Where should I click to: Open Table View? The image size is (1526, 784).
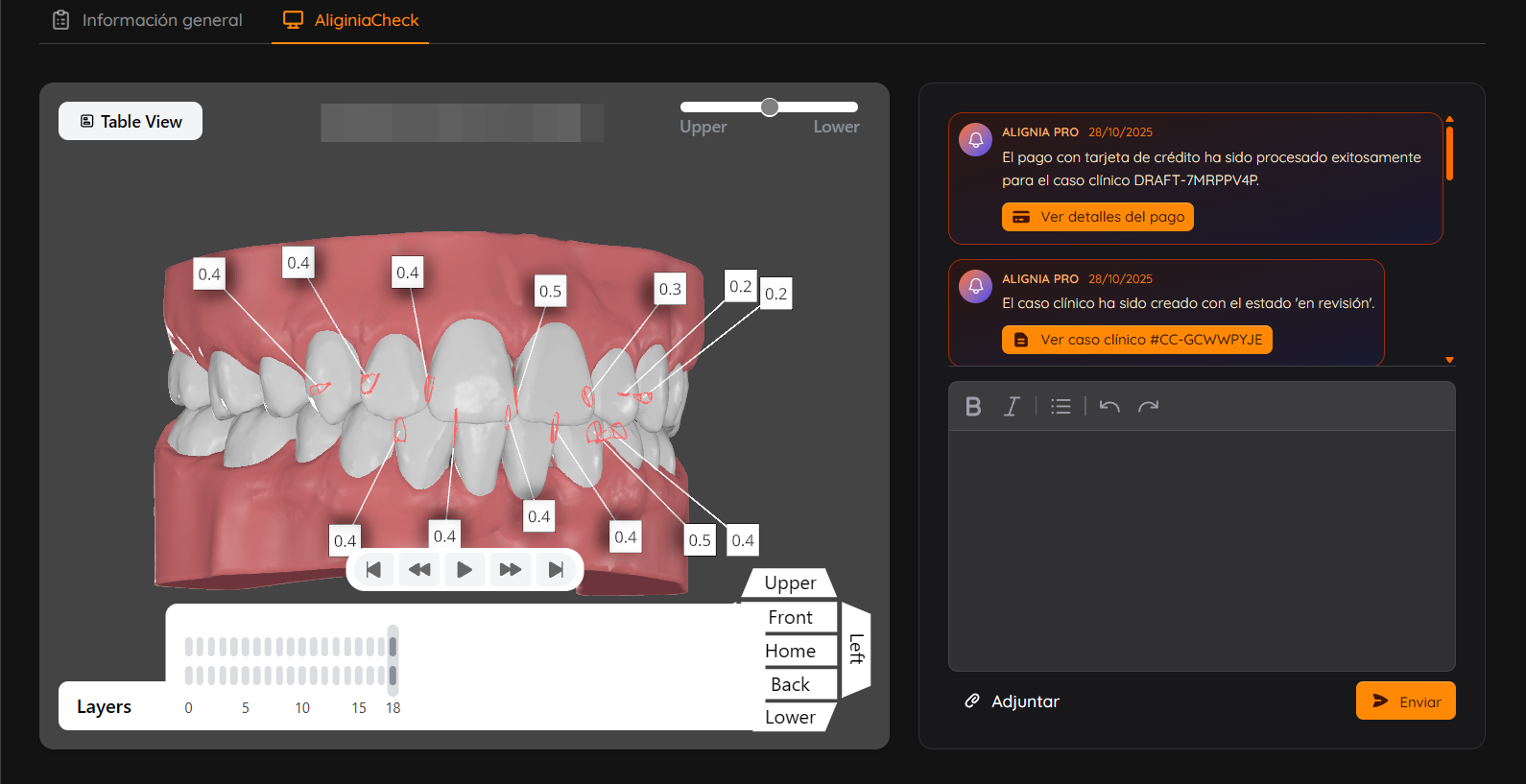click(x=131, y=122)
